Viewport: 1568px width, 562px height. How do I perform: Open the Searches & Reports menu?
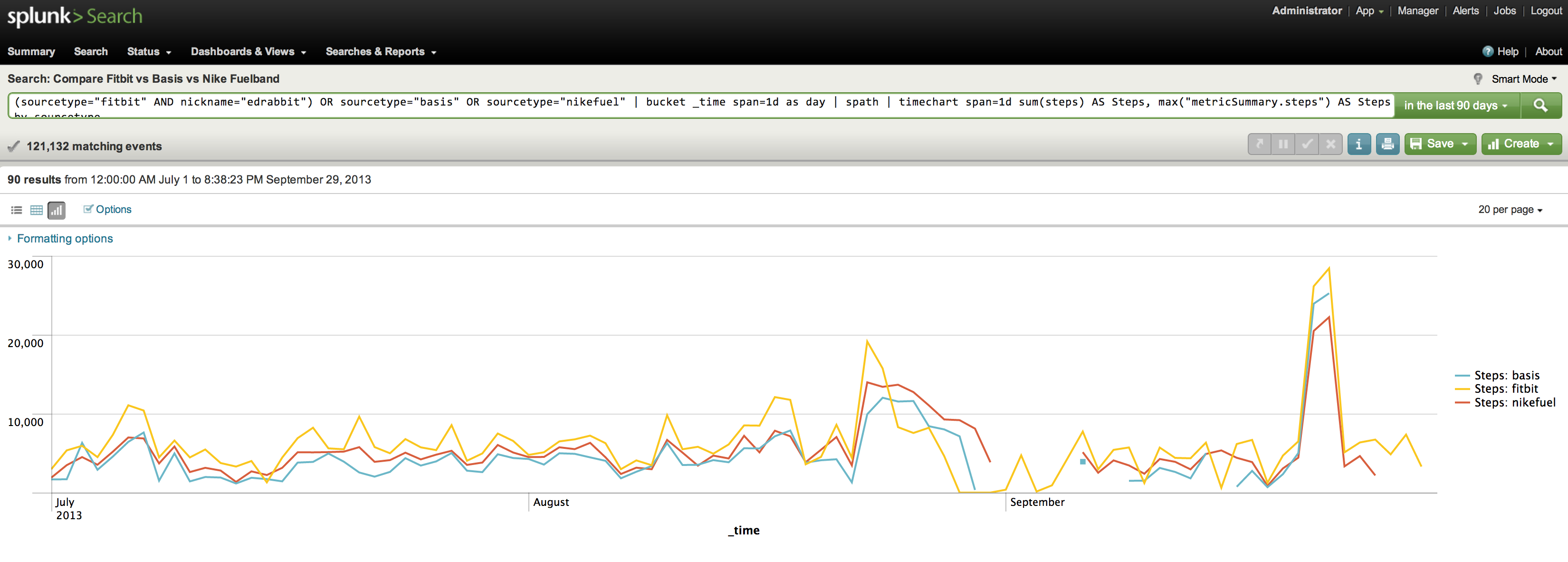(x=381, y=52)
